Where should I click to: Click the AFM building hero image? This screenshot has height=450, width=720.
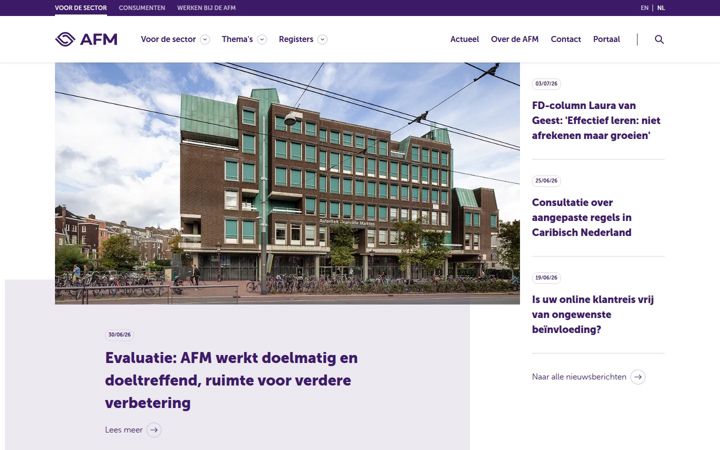pos(287,183)
